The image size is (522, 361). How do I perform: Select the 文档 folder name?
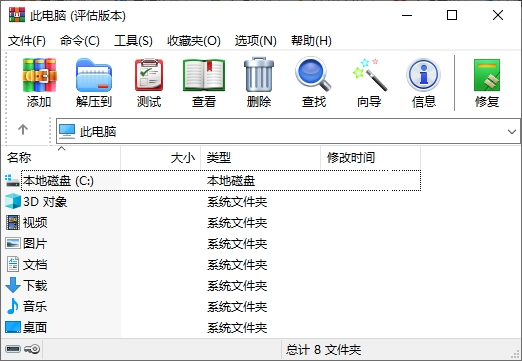tap(35, 265)
